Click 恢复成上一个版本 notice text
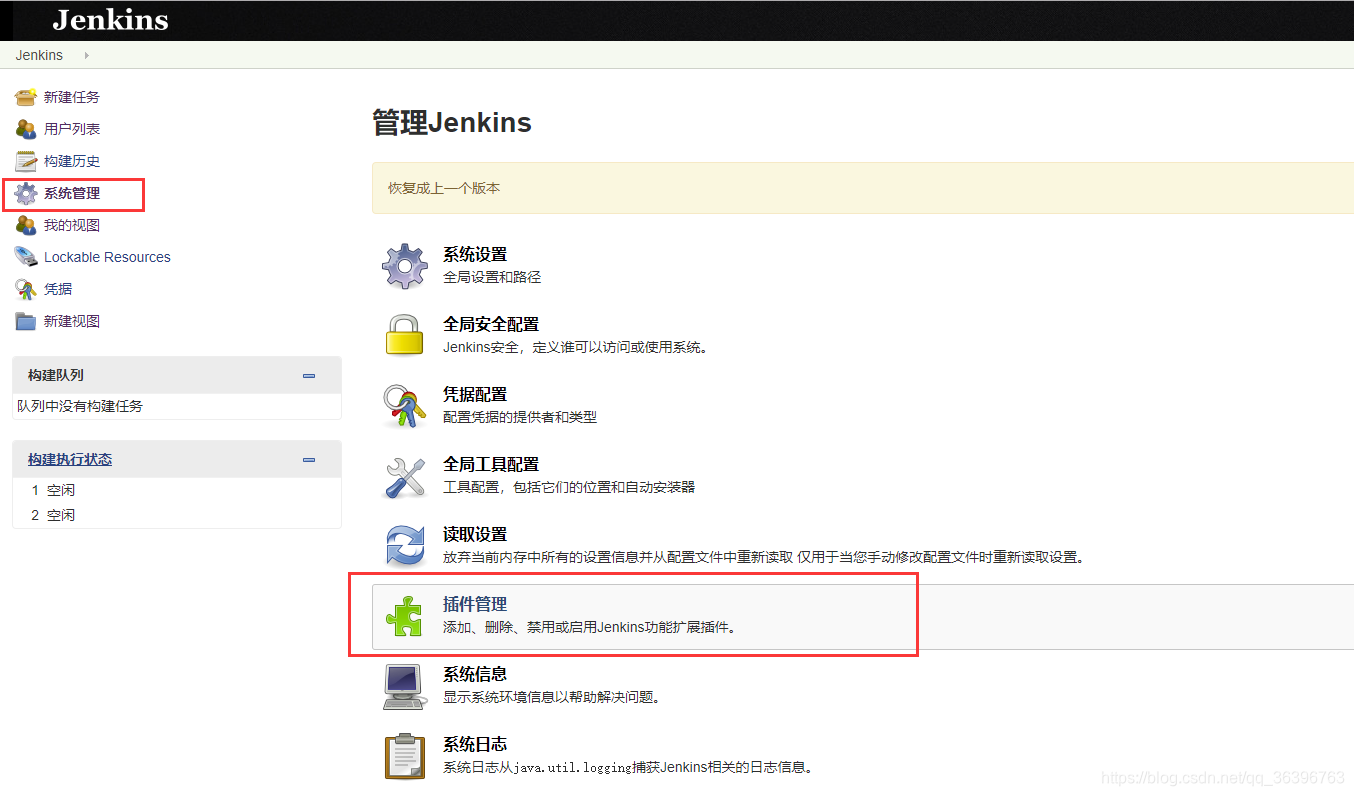 tap(444, 188)
